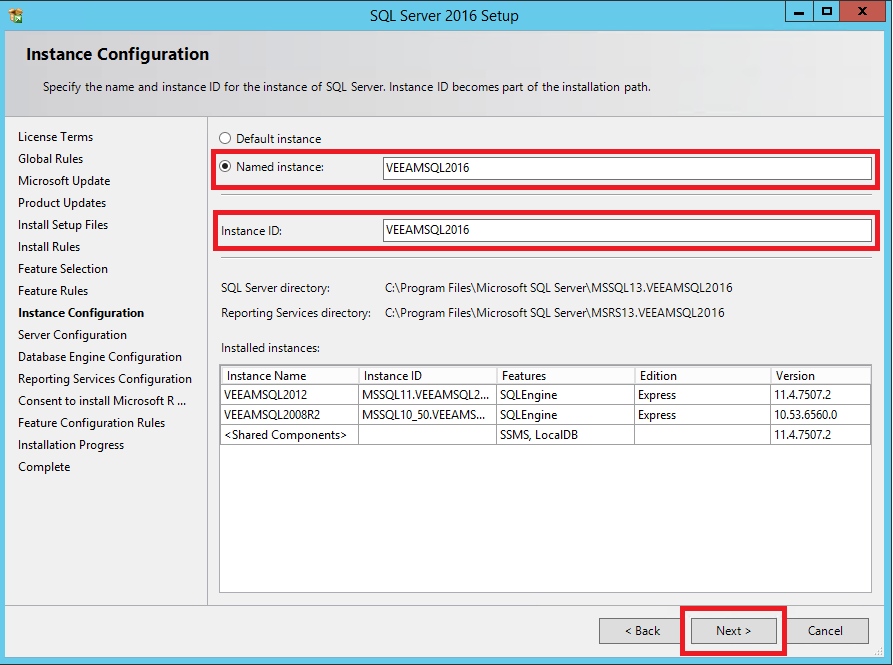Screen dimensions: 893x665
Task: Select the VEEAMSQL2008R2 instance row
Action: (546, 414)
